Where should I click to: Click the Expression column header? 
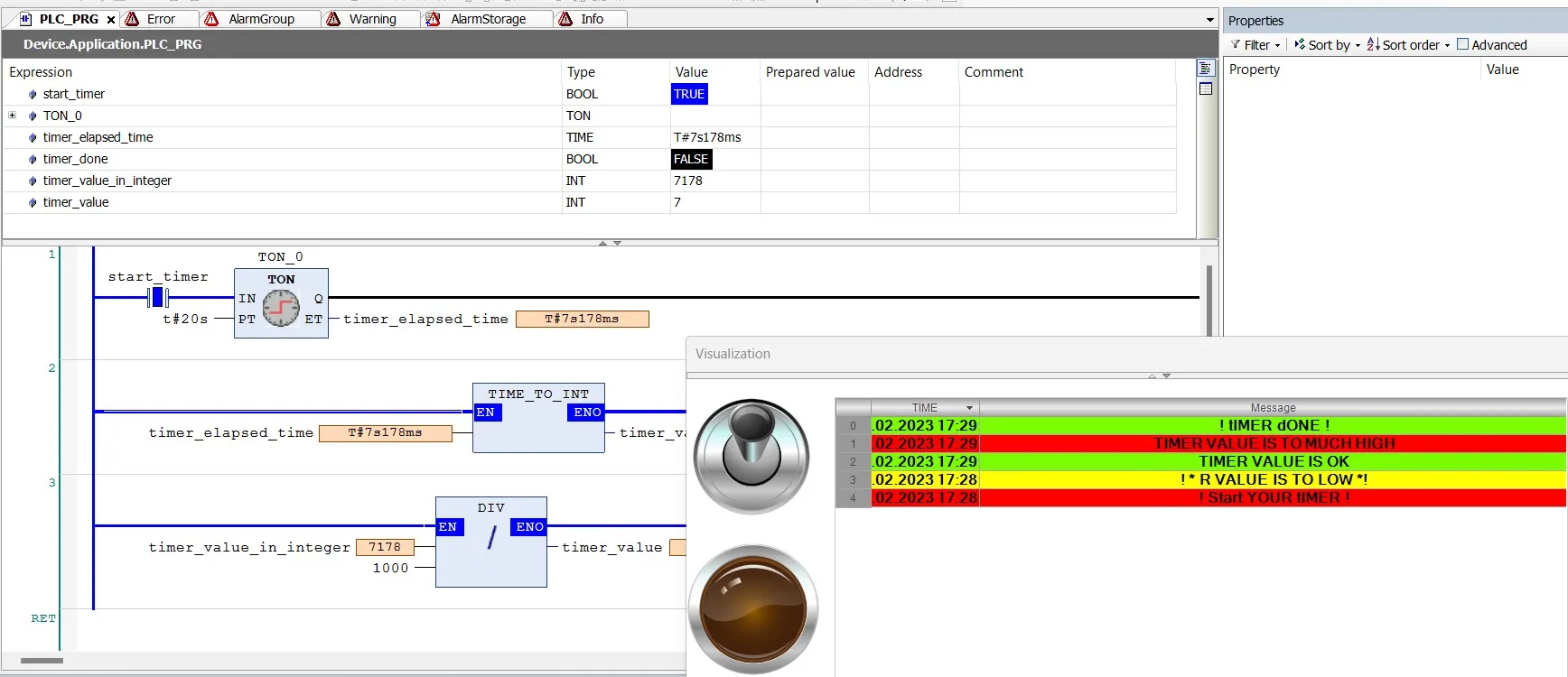(41, 72)
